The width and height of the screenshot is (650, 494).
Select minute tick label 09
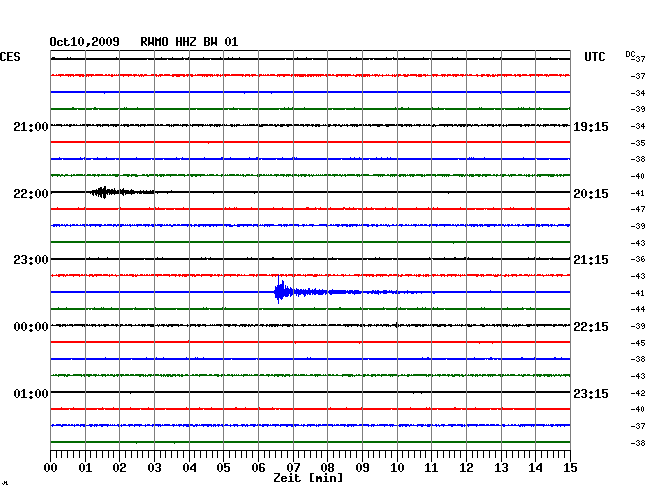(362, 468)
